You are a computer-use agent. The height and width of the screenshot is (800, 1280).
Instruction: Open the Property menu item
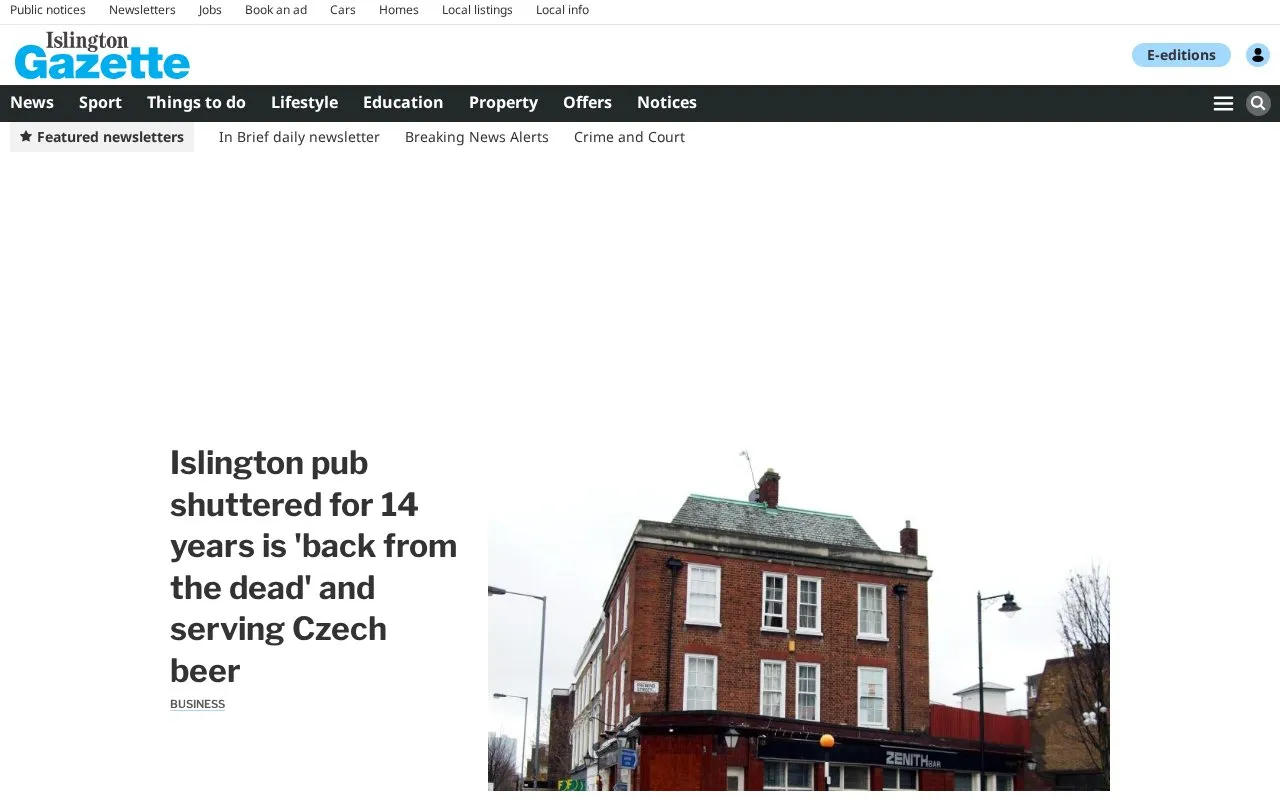pos(503,102)
